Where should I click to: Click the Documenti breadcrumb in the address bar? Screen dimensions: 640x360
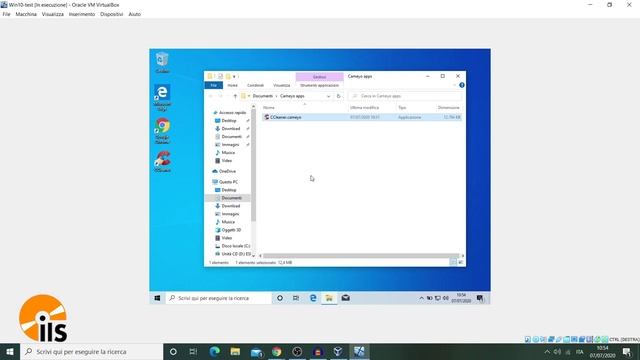click(262, 96)
